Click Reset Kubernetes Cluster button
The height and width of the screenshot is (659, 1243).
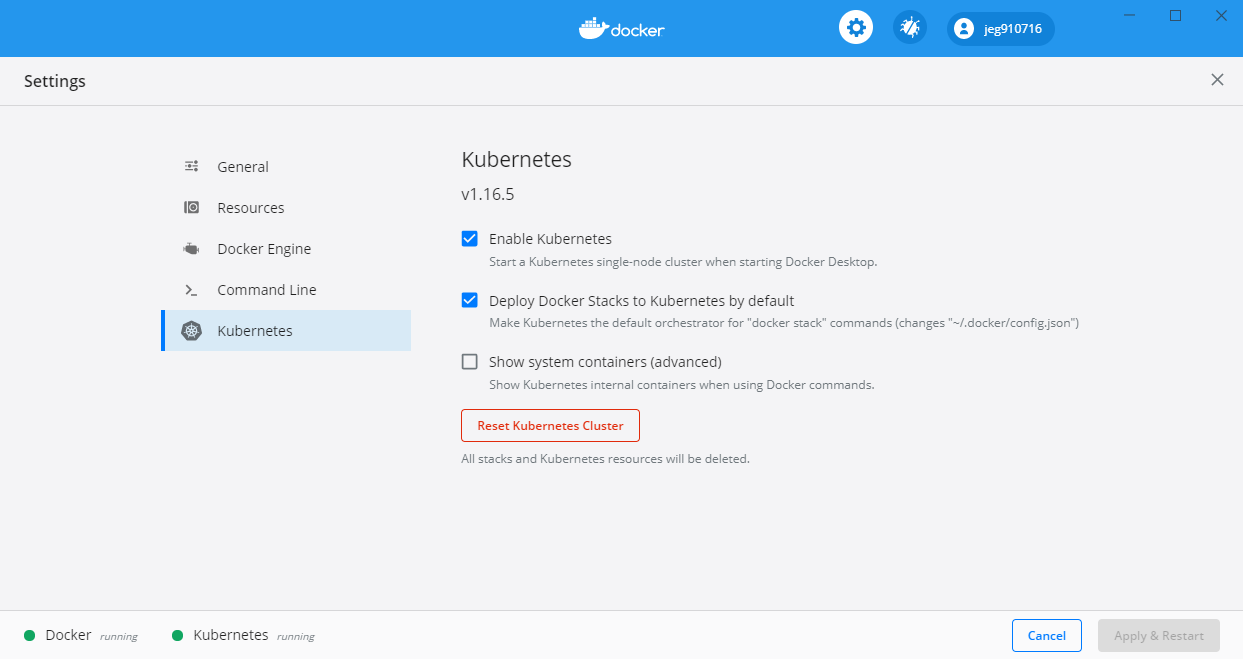tap(550, 425)
